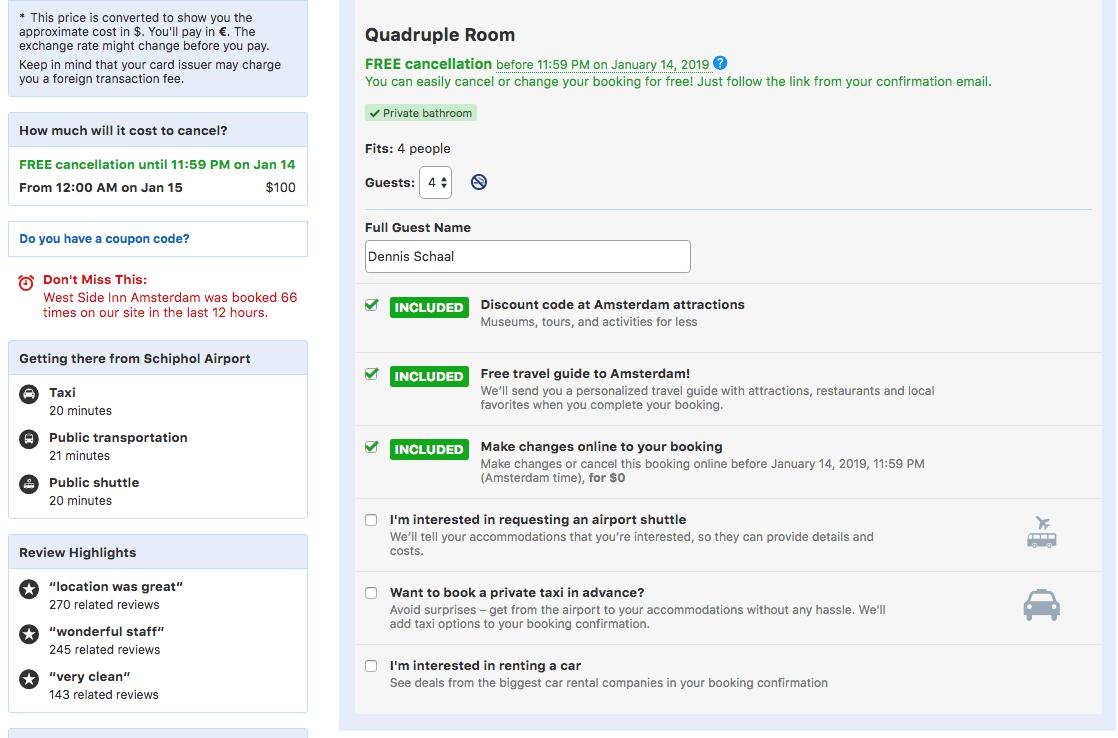
Task: Click the free cancellation deadline date link
Action: point(602,65)
